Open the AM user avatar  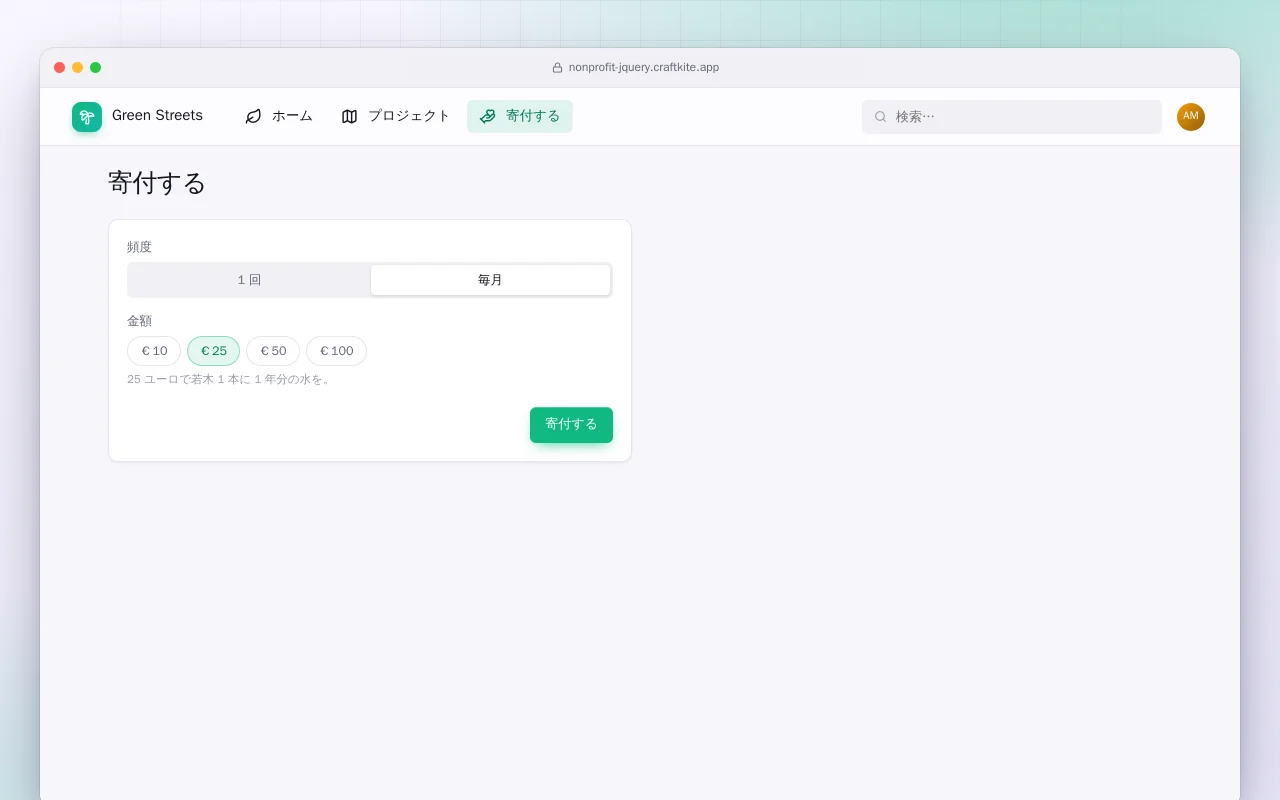click(x=1191, y=117)
